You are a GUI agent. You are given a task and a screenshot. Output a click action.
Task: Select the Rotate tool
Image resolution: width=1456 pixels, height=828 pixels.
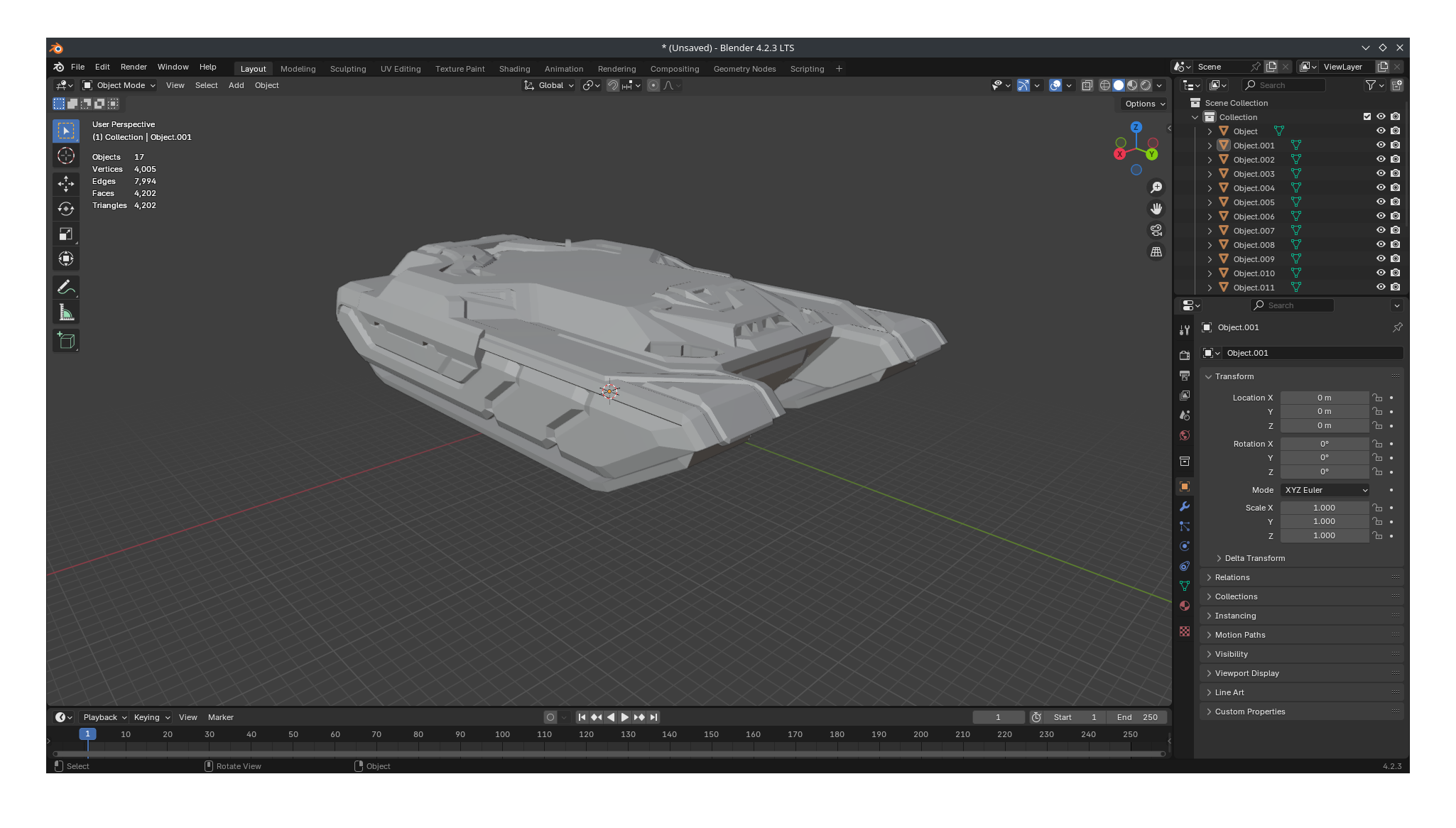pos(66,209)
